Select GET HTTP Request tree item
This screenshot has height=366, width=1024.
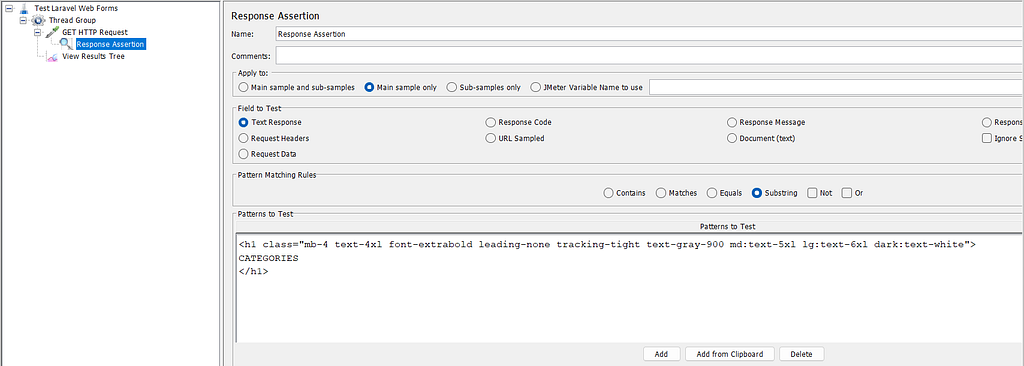(x=95, y=32)
